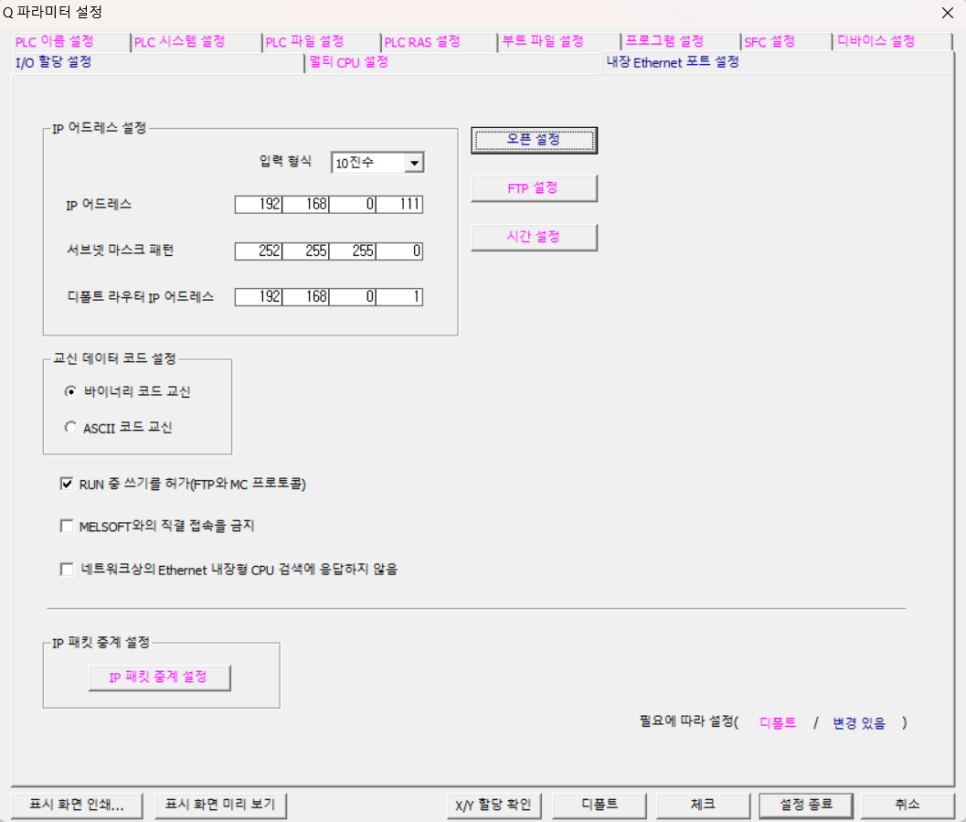The image size is (966, 822).
Task: Click the 체크 button
Action: point(703,805)
